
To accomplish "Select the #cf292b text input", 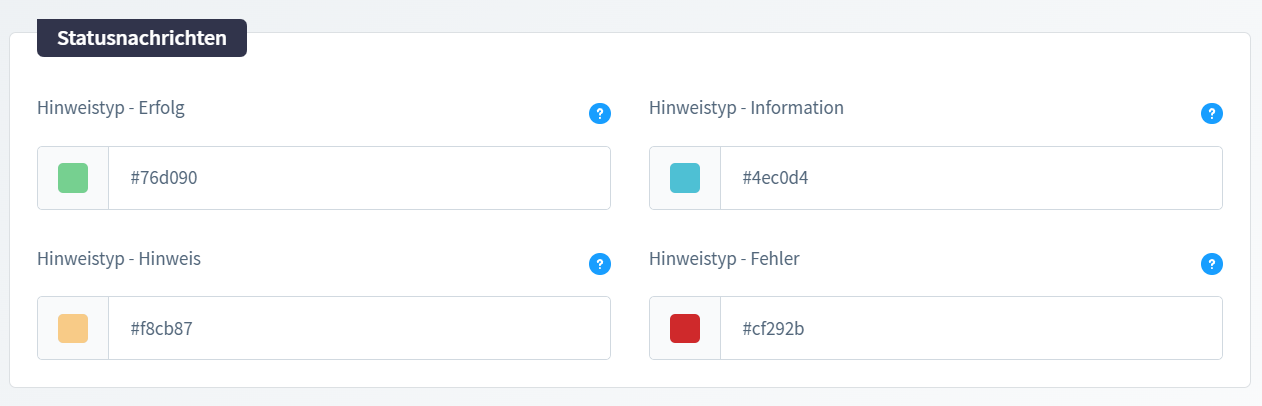I will pyautogui.click(x=971, y=328).
